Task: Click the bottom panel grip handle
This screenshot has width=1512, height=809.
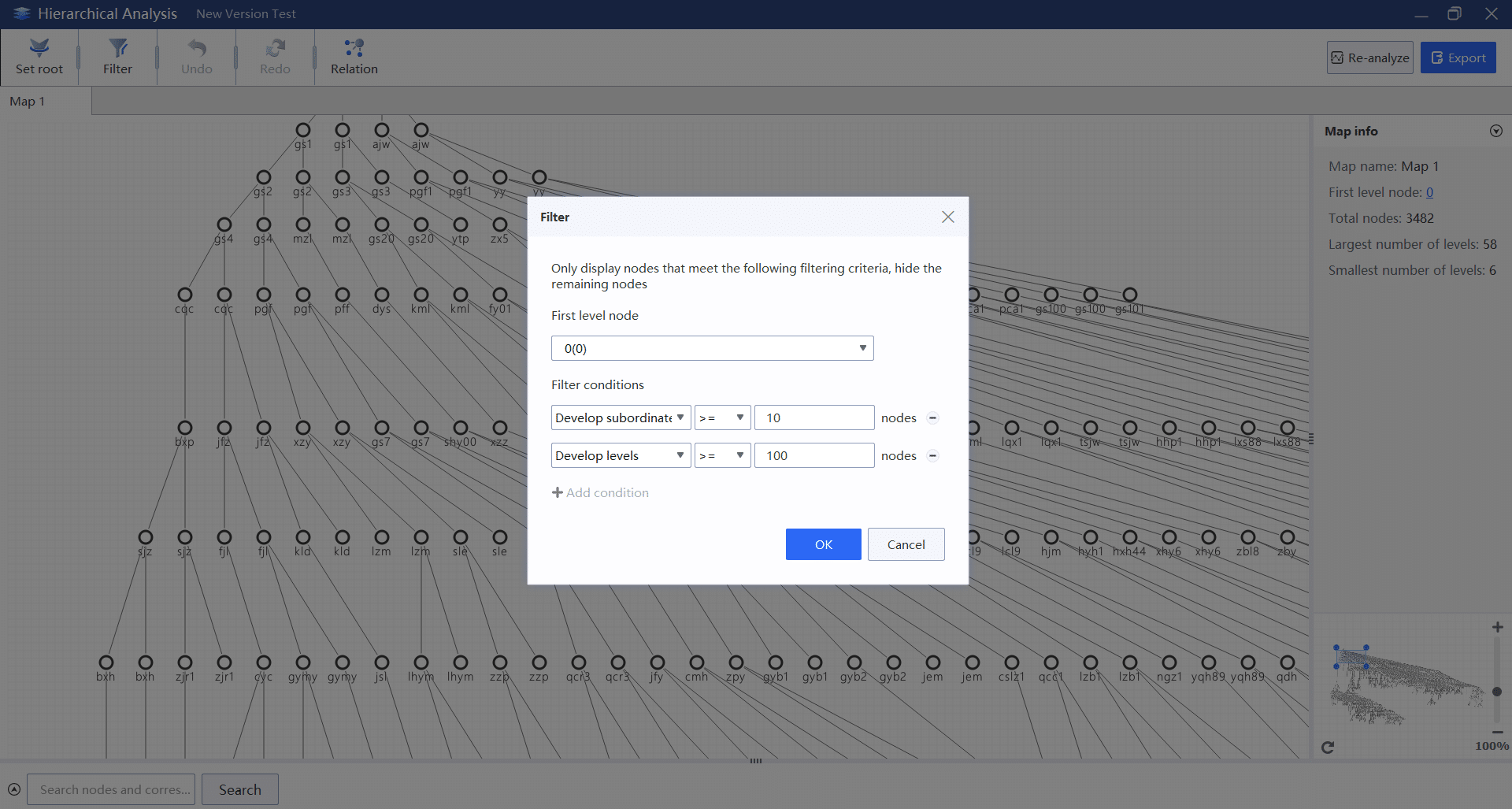Action: [756, 761]
